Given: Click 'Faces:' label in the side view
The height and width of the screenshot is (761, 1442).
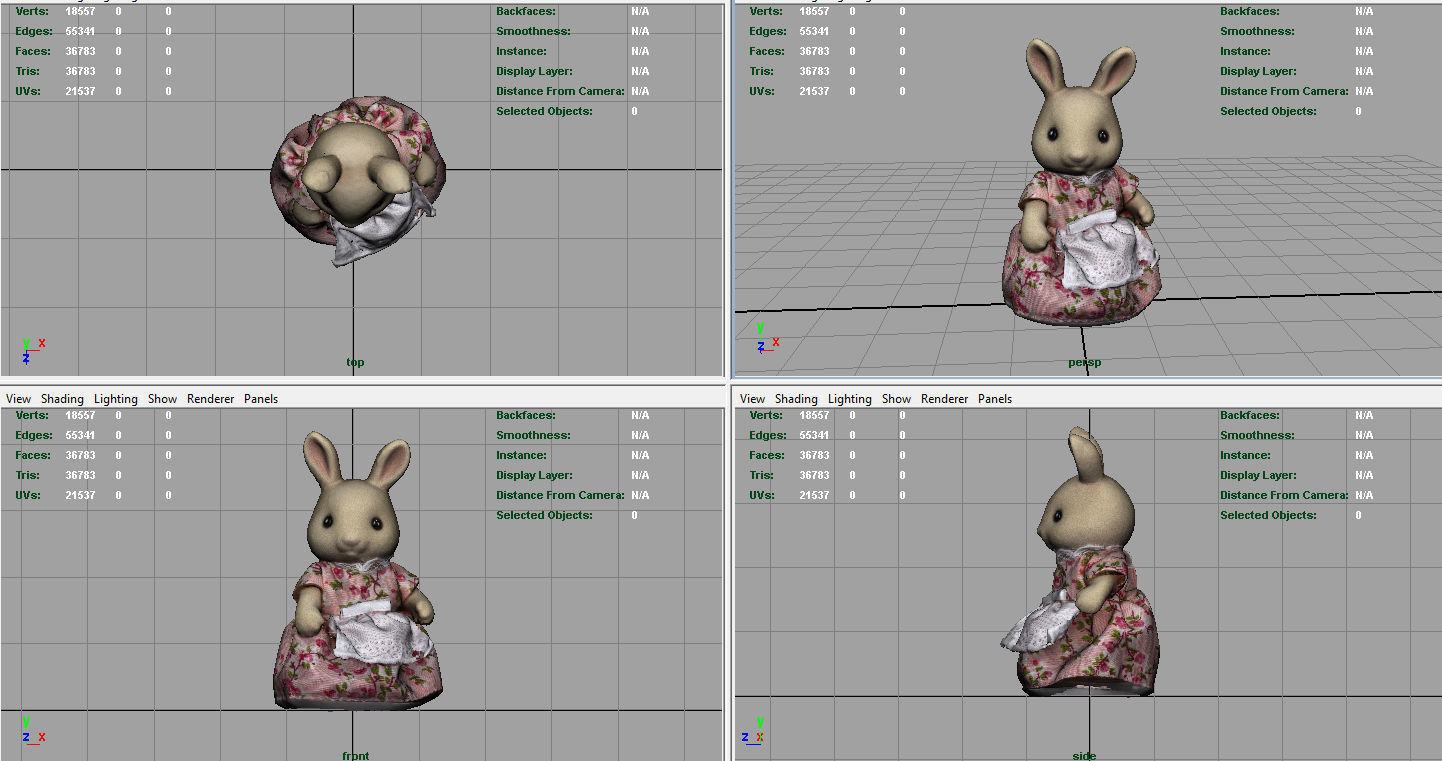Looking at the screenshot, I should coord(767,455).
